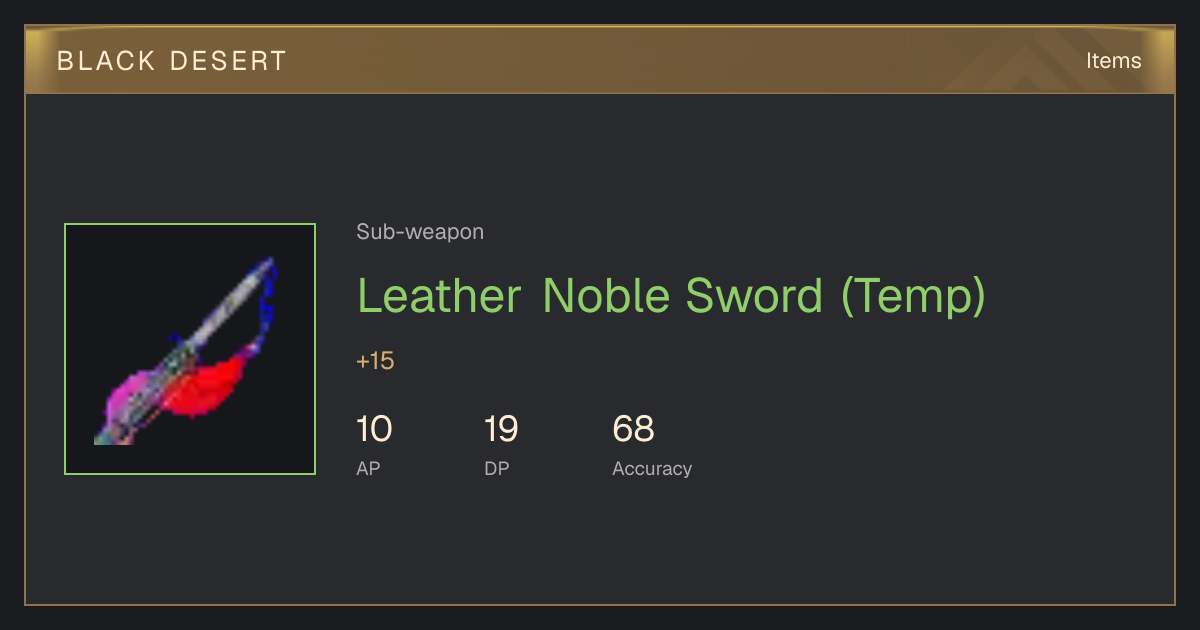Click the (Temp) suffix in the item name
Image resolution: width=1200 pixels, height=630 pixels.
click(x=913, y=296)
